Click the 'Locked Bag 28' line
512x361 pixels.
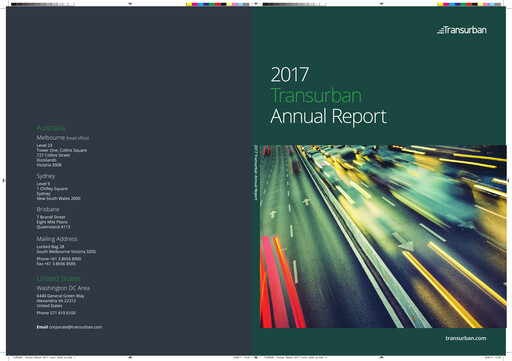click(x=50, y=247)
